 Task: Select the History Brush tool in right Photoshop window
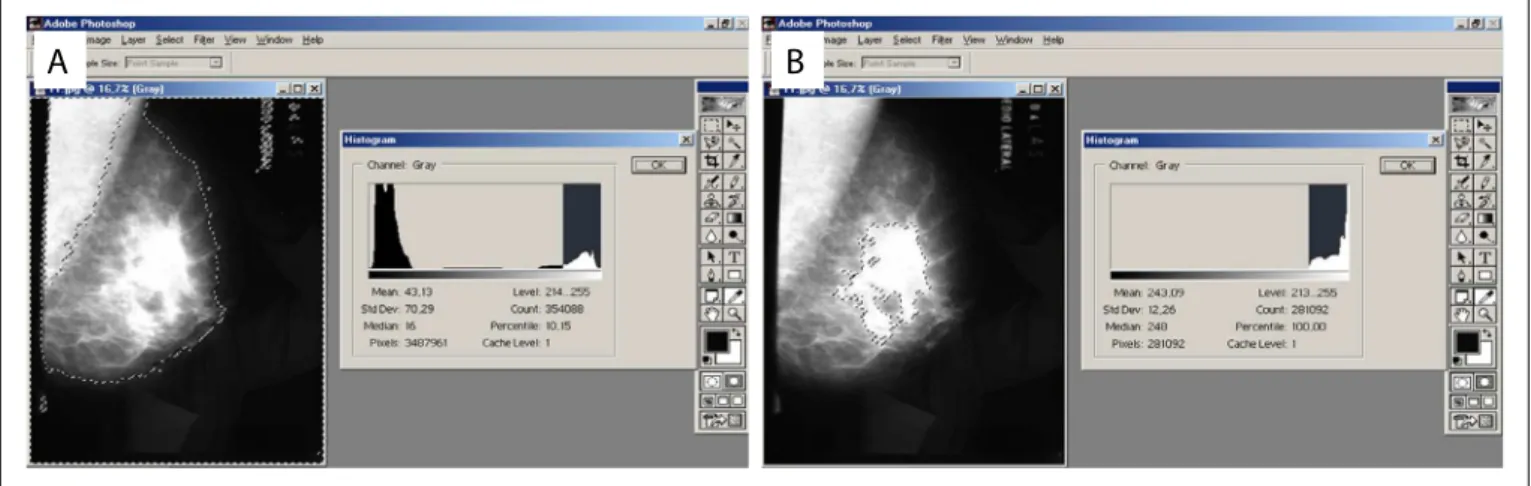1486,198
